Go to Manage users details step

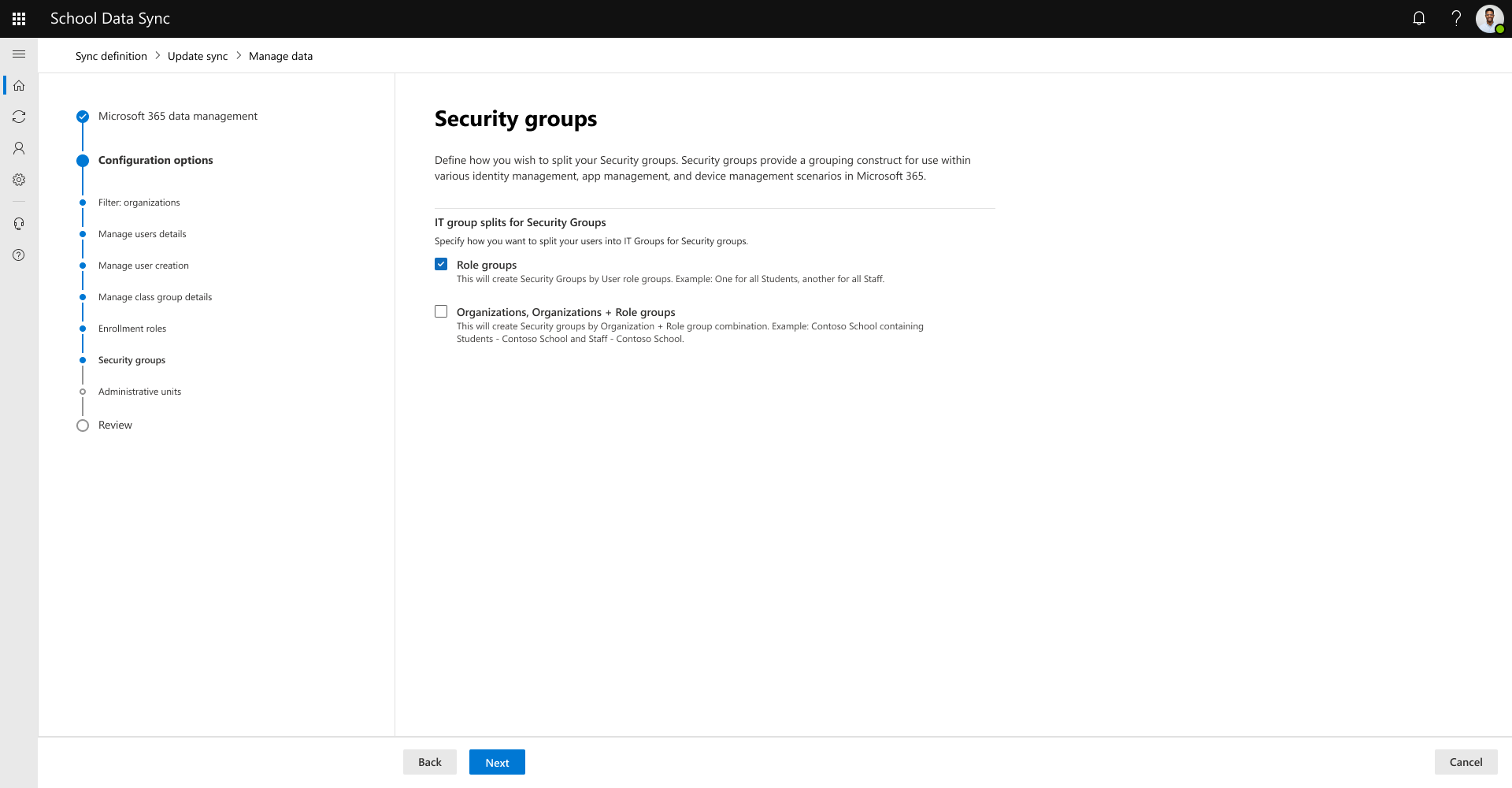tap(143, 234)
